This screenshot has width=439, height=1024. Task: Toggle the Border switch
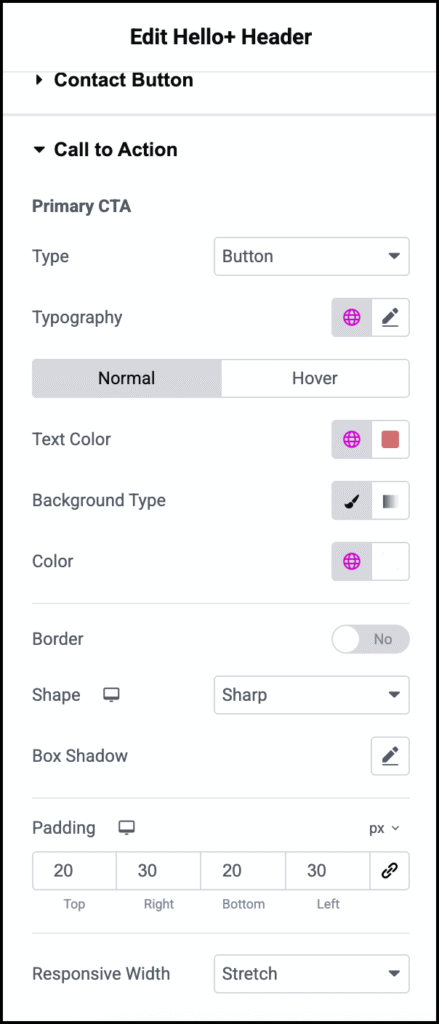click(370, 639)
